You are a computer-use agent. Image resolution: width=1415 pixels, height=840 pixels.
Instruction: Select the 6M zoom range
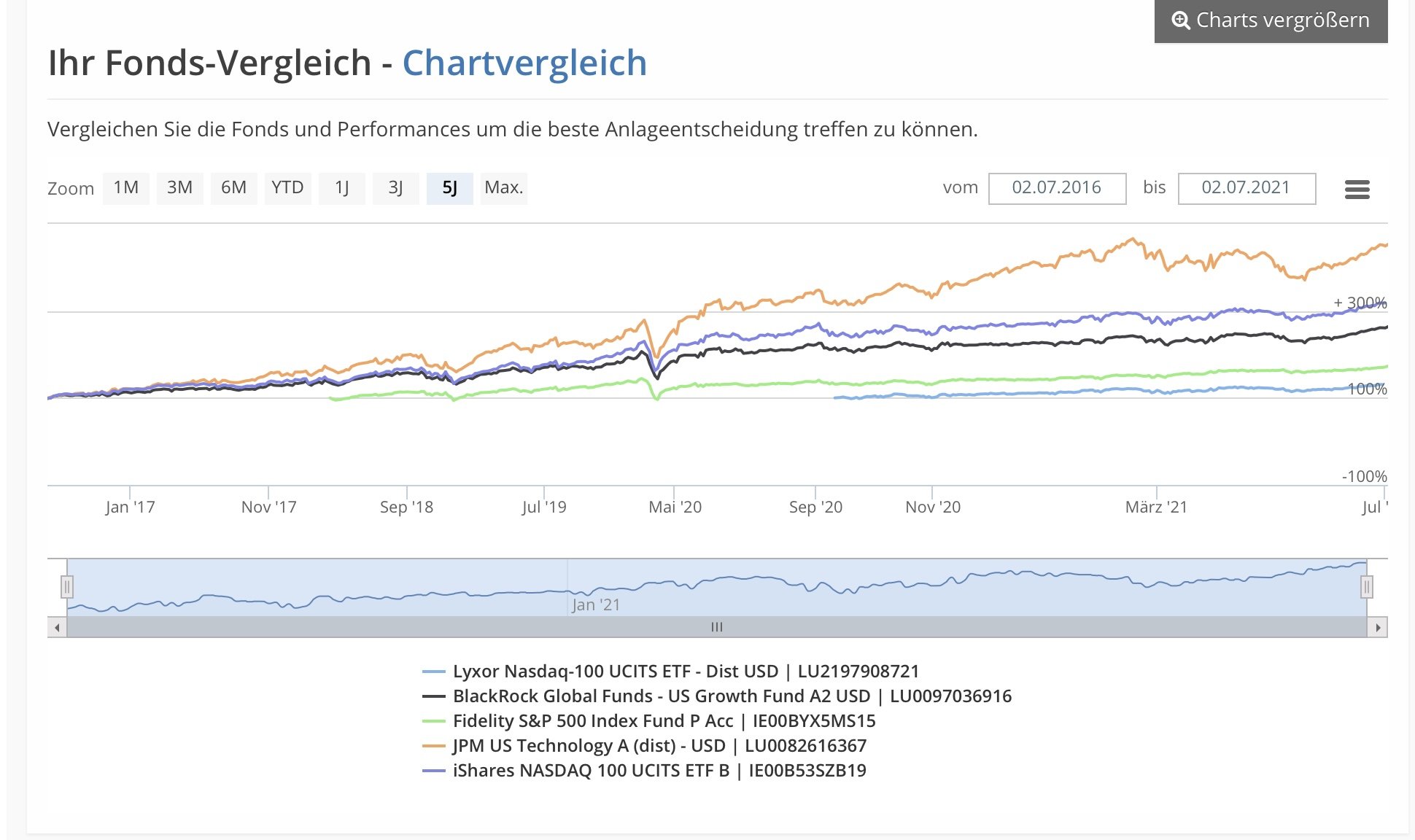point(233,188)
